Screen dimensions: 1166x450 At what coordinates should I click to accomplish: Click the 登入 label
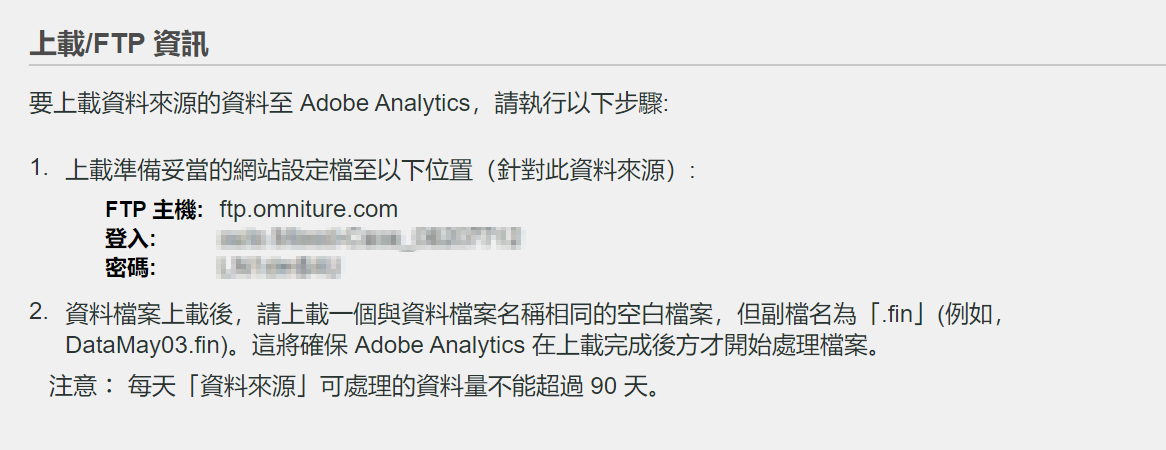(131, 239)
